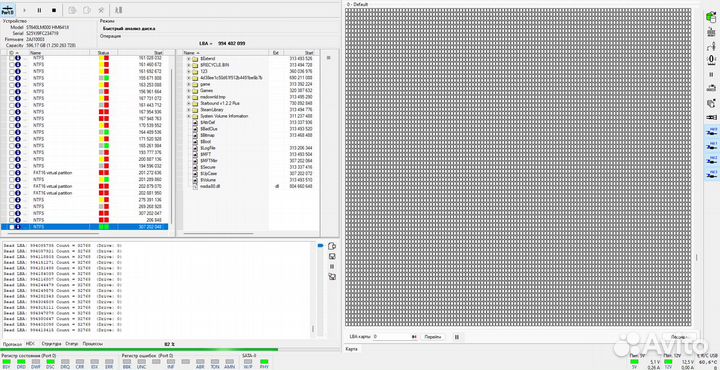Check the partition starting at 193 777 376
Screen dimensions: 720x370
(x=11, y=152)
